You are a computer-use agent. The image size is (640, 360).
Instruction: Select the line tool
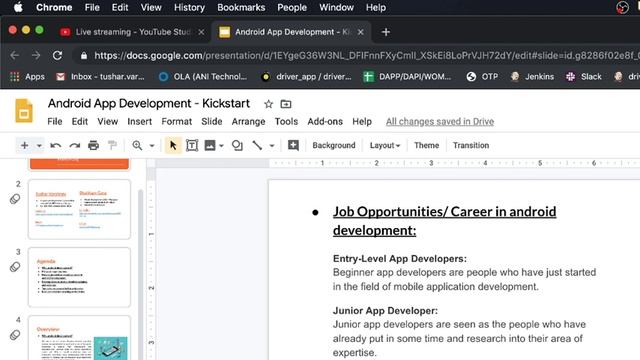pos(257,145)
